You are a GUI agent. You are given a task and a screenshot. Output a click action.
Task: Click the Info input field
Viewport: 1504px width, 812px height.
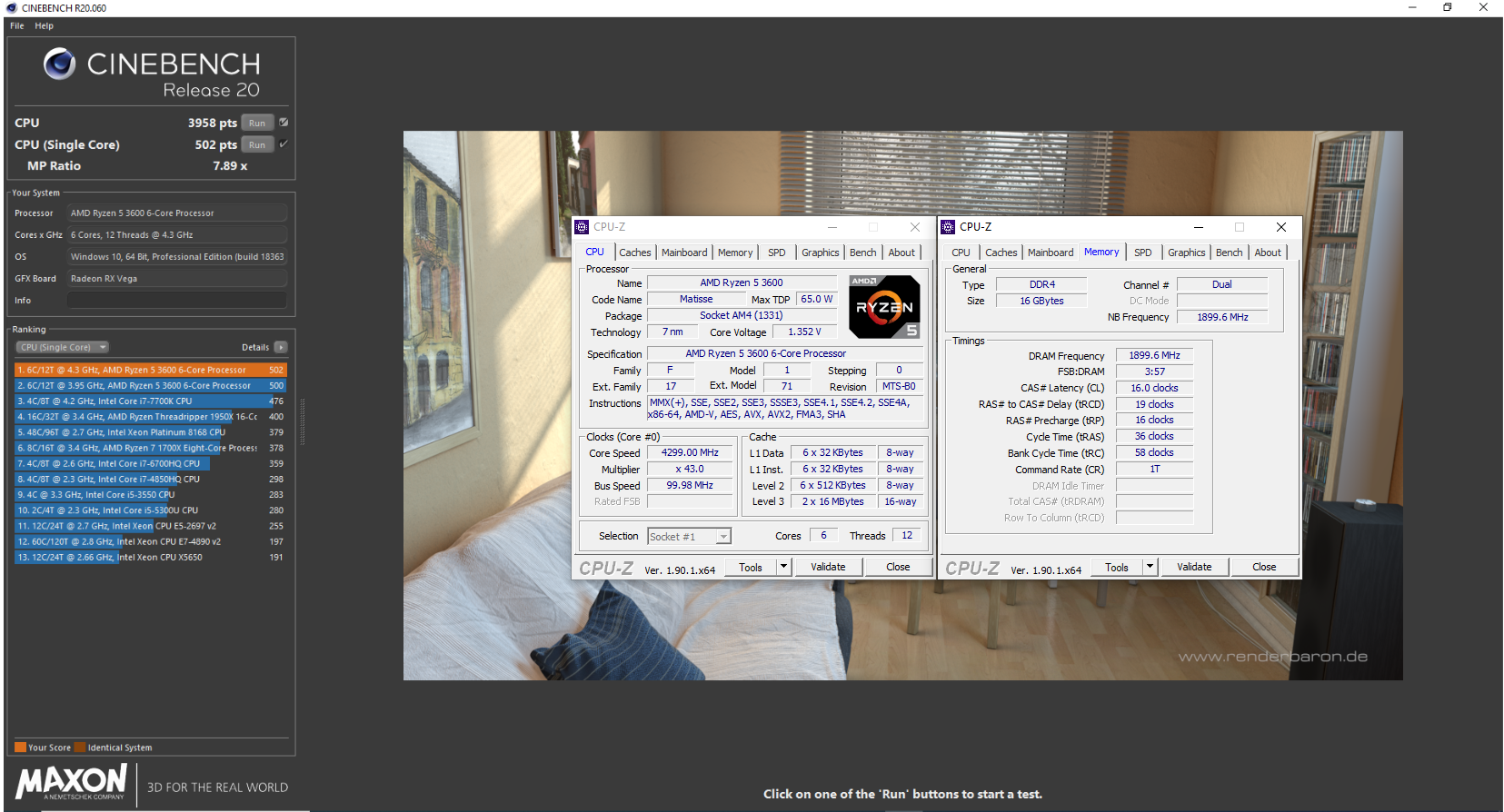tap(177, 301)
